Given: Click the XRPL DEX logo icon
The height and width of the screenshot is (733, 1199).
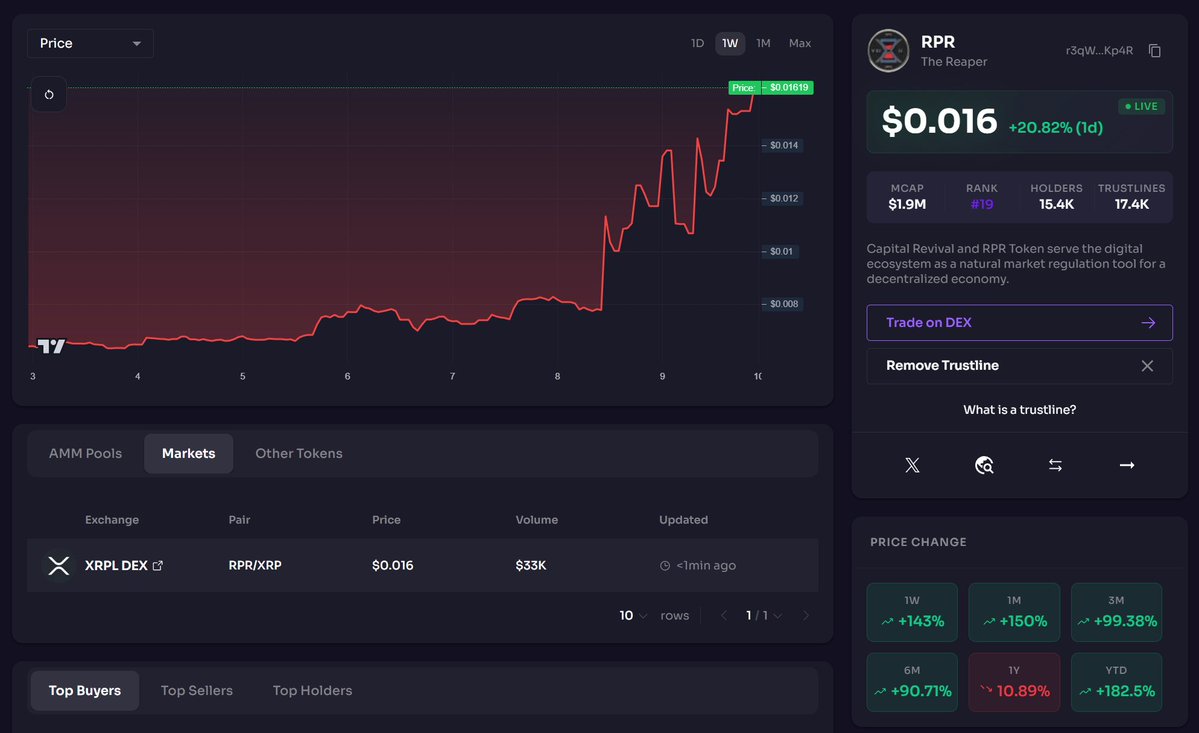Looking at the screenshot, I should pos(59,566).
